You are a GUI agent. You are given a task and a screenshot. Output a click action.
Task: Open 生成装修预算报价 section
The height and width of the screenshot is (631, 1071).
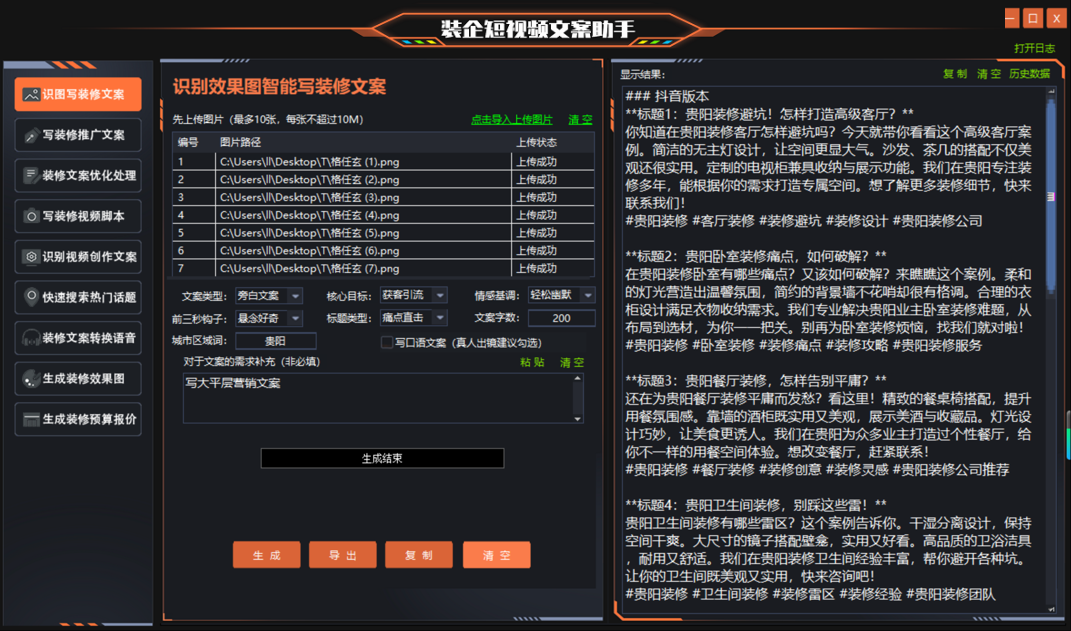pos(78,419)
